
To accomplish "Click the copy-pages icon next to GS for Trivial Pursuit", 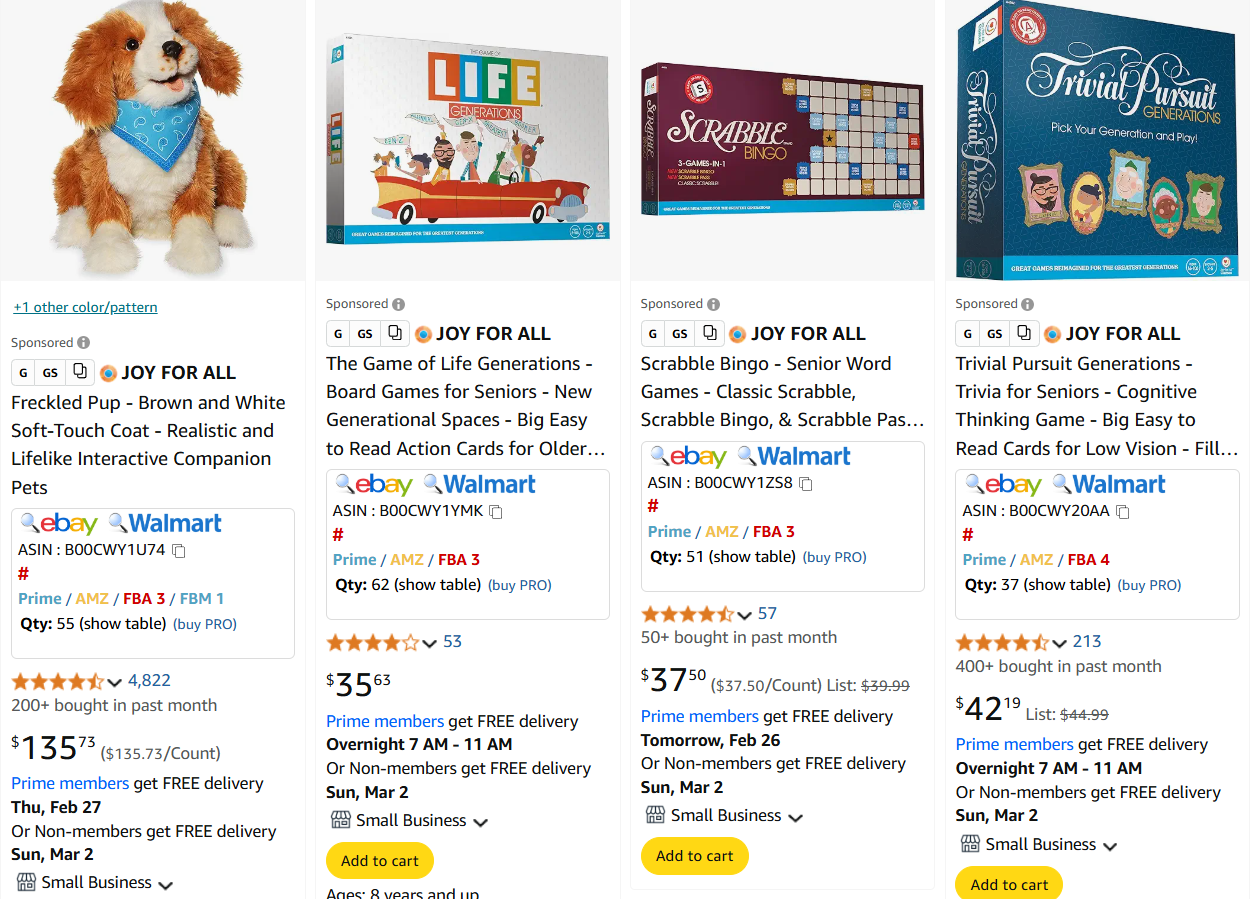I will pyautogui.click(x=1024, y=333).
